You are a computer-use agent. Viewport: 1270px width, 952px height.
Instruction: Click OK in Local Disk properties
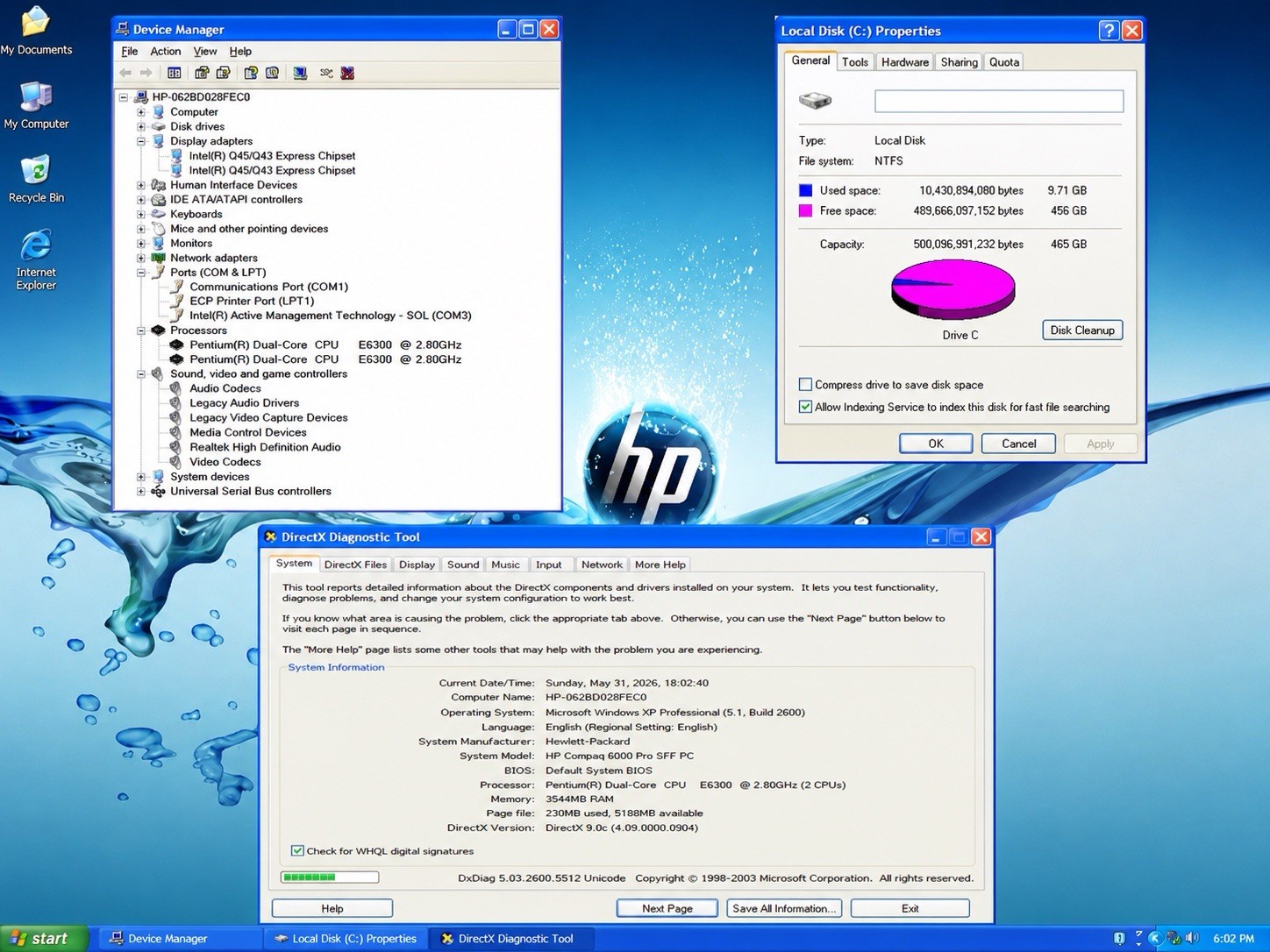[936, 444]
